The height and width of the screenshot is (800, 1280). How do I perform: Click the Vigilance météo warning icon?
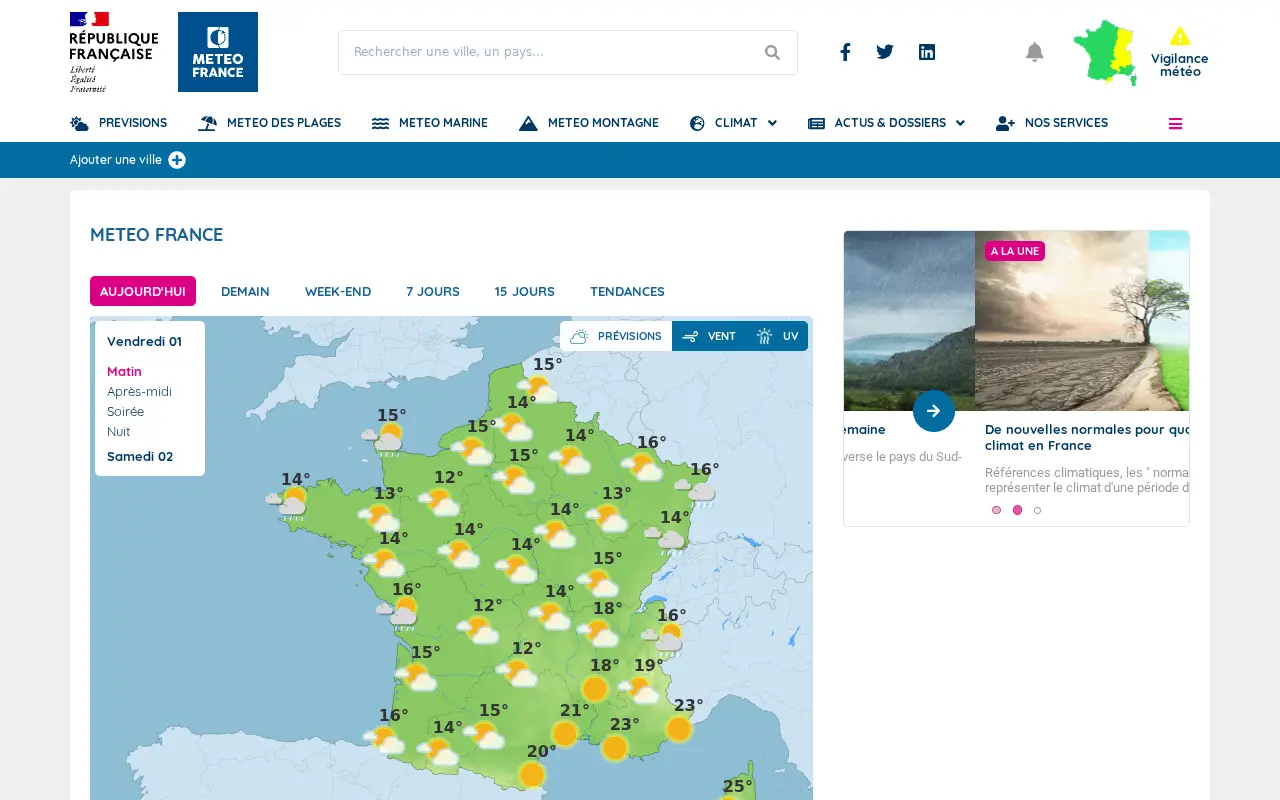click(1180, 36)
